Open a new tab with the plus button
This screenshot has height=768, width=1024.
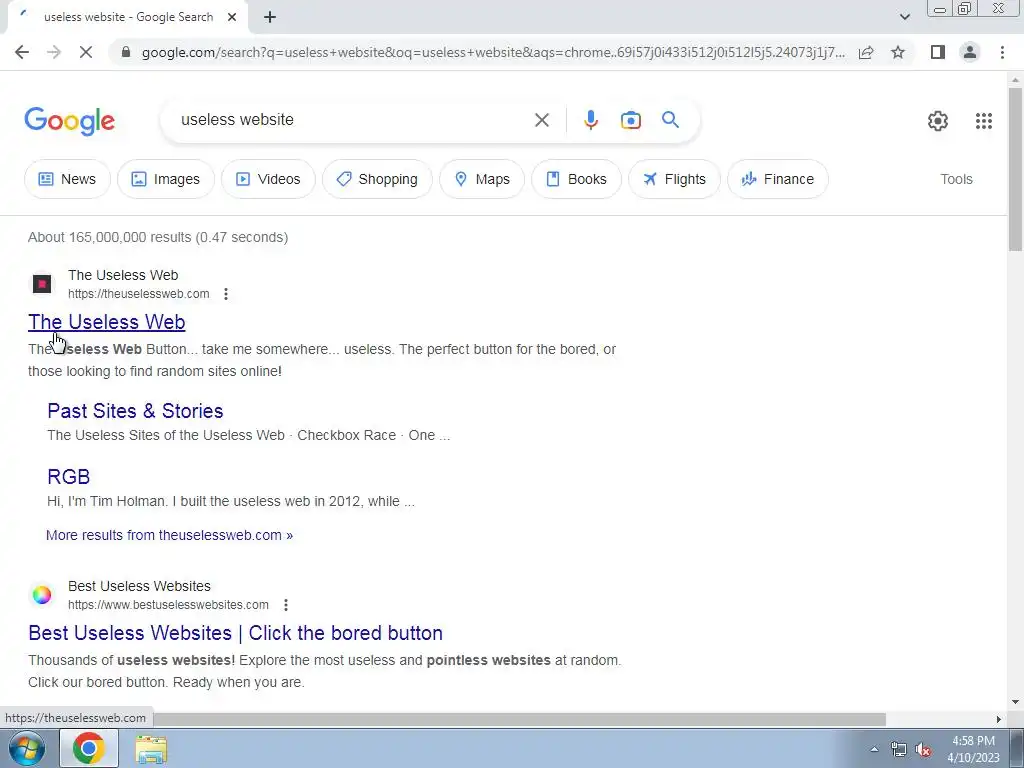point(270,17)
